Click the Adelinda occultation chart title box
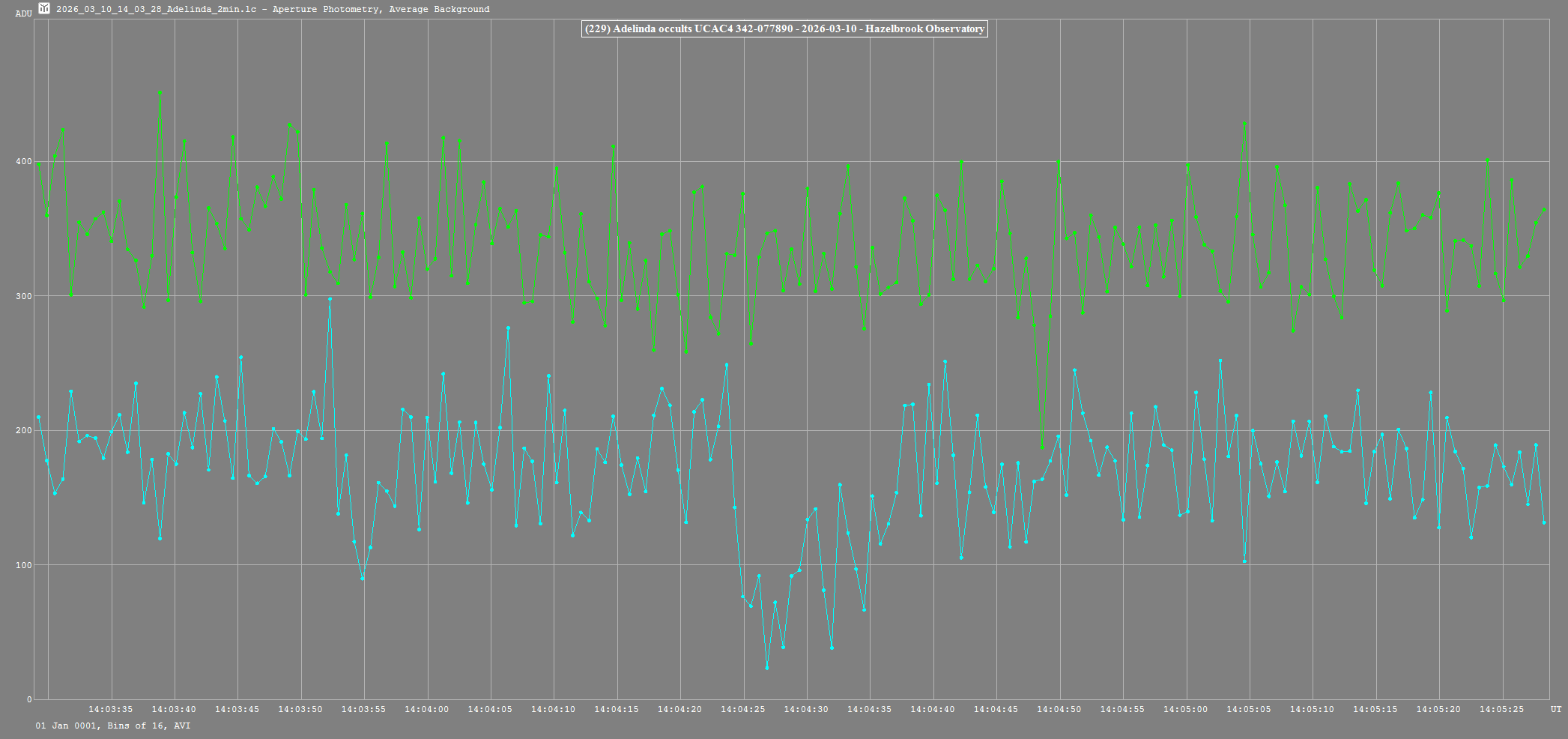This screenshot has width=1568, height=739. [784, 28]
